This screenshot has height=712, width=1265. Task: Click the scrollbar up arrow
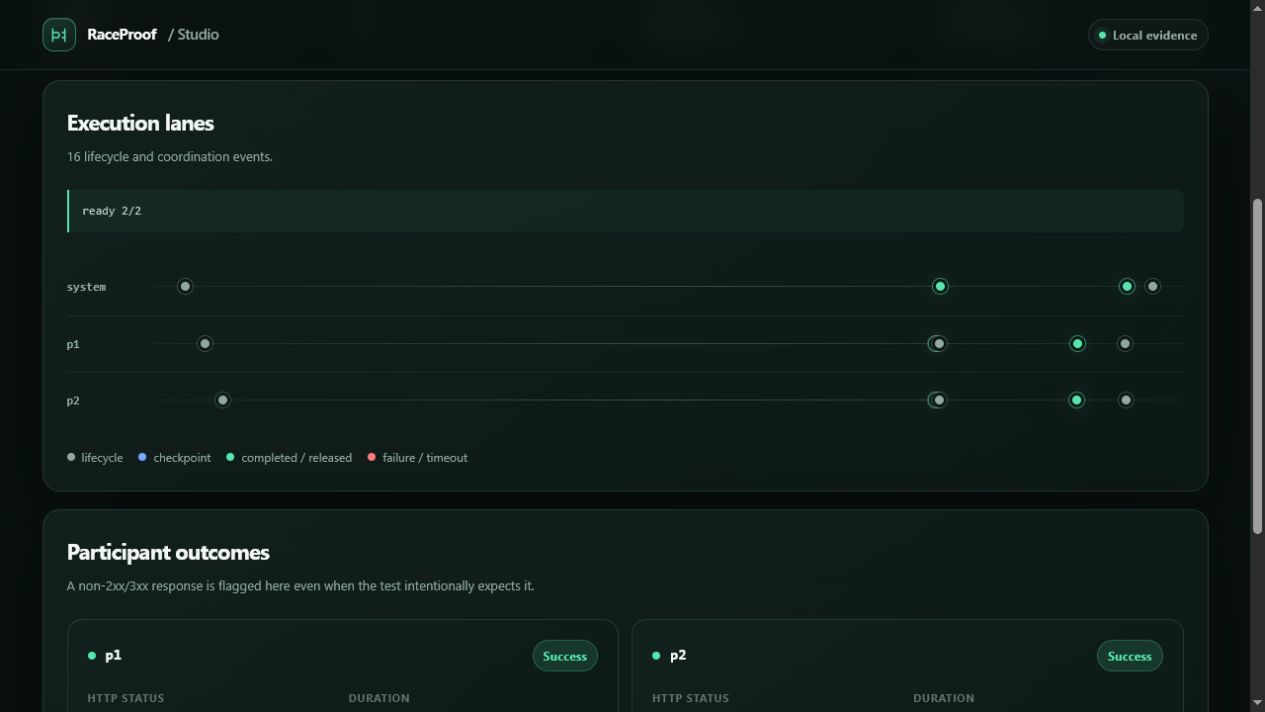pyautogui.click(x=1257, y=8)
